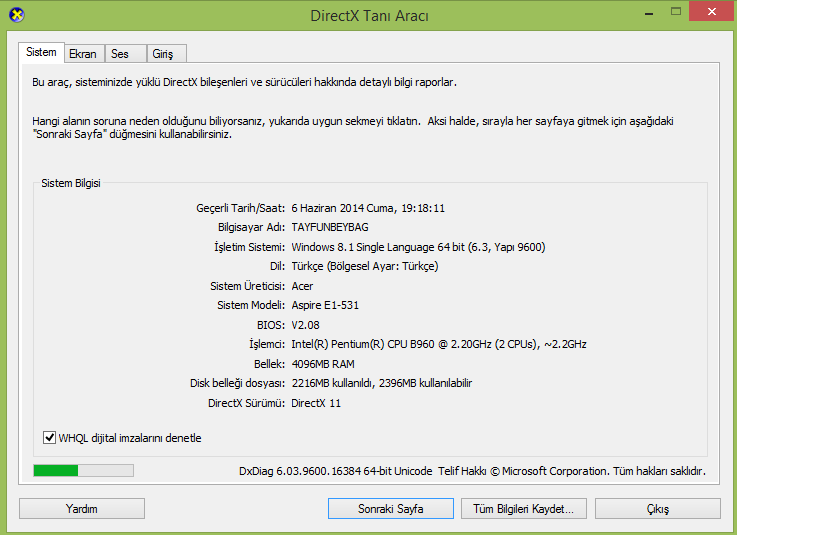Click the model value Aspire E1-531

(325, 305)
